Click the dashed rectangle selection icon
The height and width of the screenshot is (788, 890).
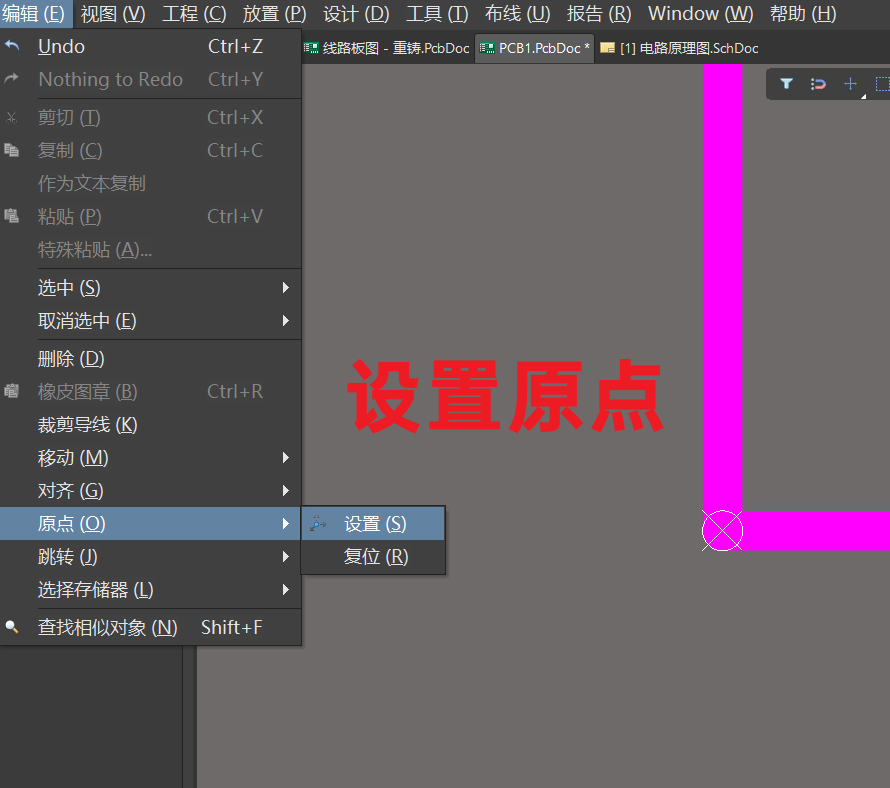pyautogui.click(x=881, y=84)
